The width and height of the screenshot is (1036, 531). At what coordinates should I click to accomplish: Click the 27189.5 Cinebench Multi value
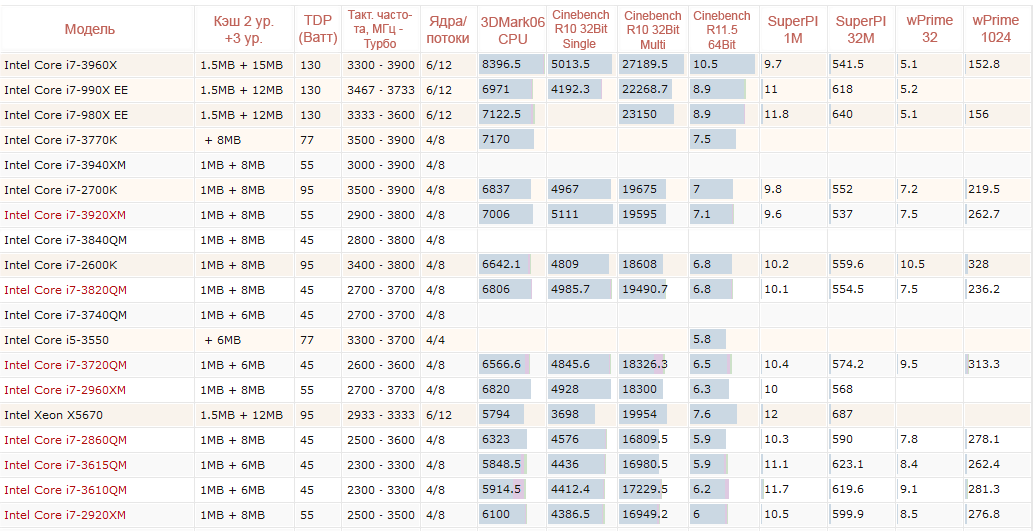click(644, 64)
